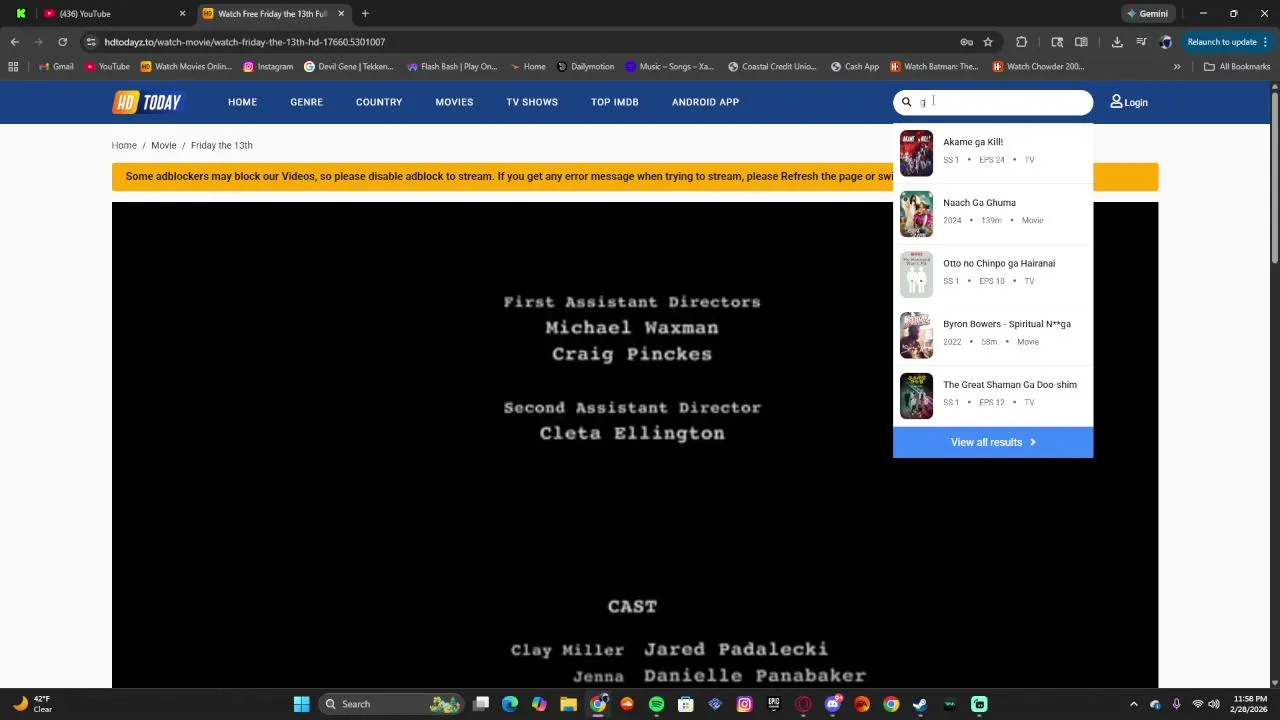Expand the hidden bookmarks chevron
Image resolution: width=1280 pixels, height=720 pixels.
tap(1177, 67)
